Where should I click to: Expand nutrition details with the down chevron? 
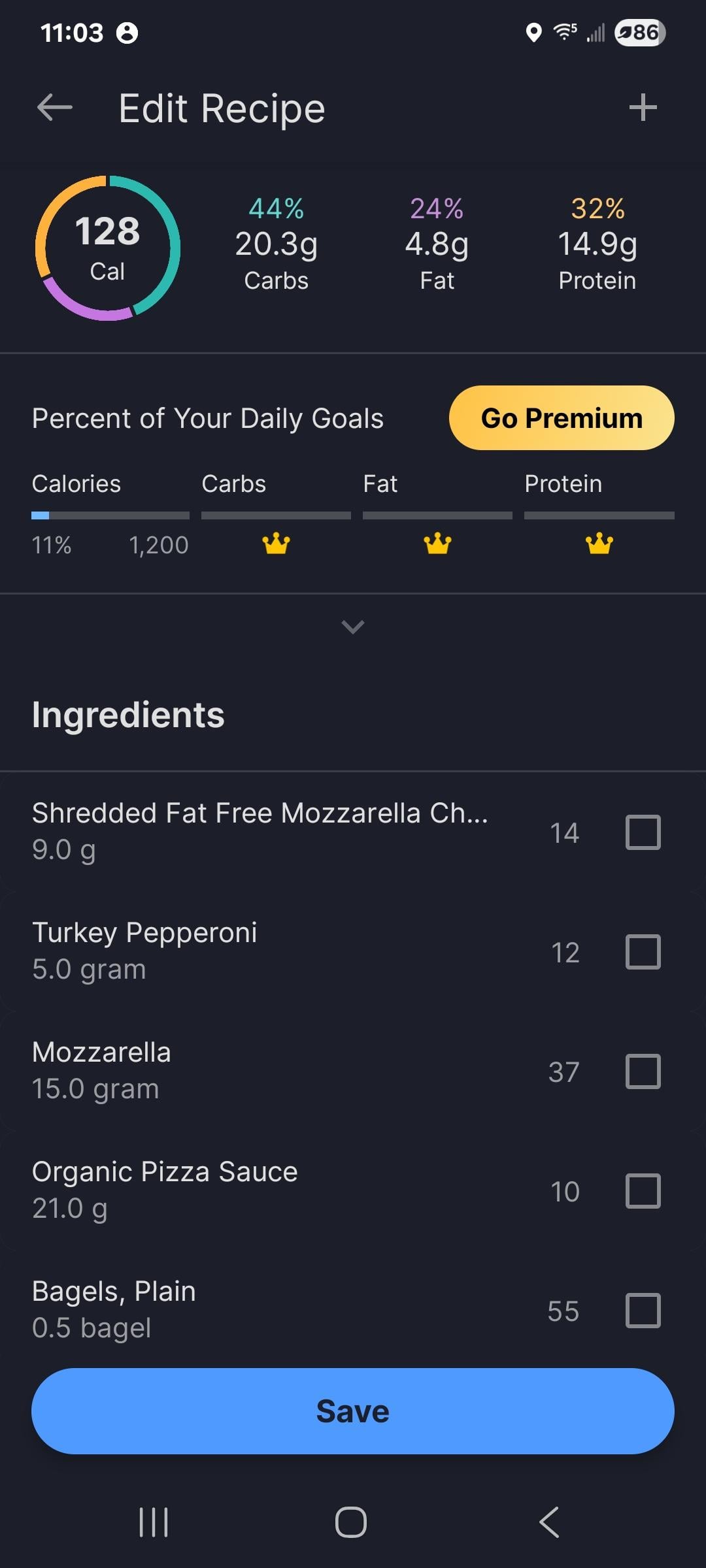coord(353,627)
